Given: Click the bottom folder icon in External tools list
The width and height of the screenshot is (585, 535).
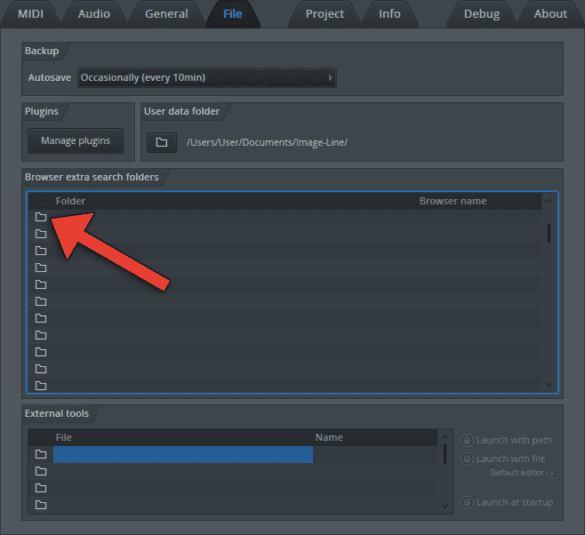Looking at the screenshot, I should [41, 505].
